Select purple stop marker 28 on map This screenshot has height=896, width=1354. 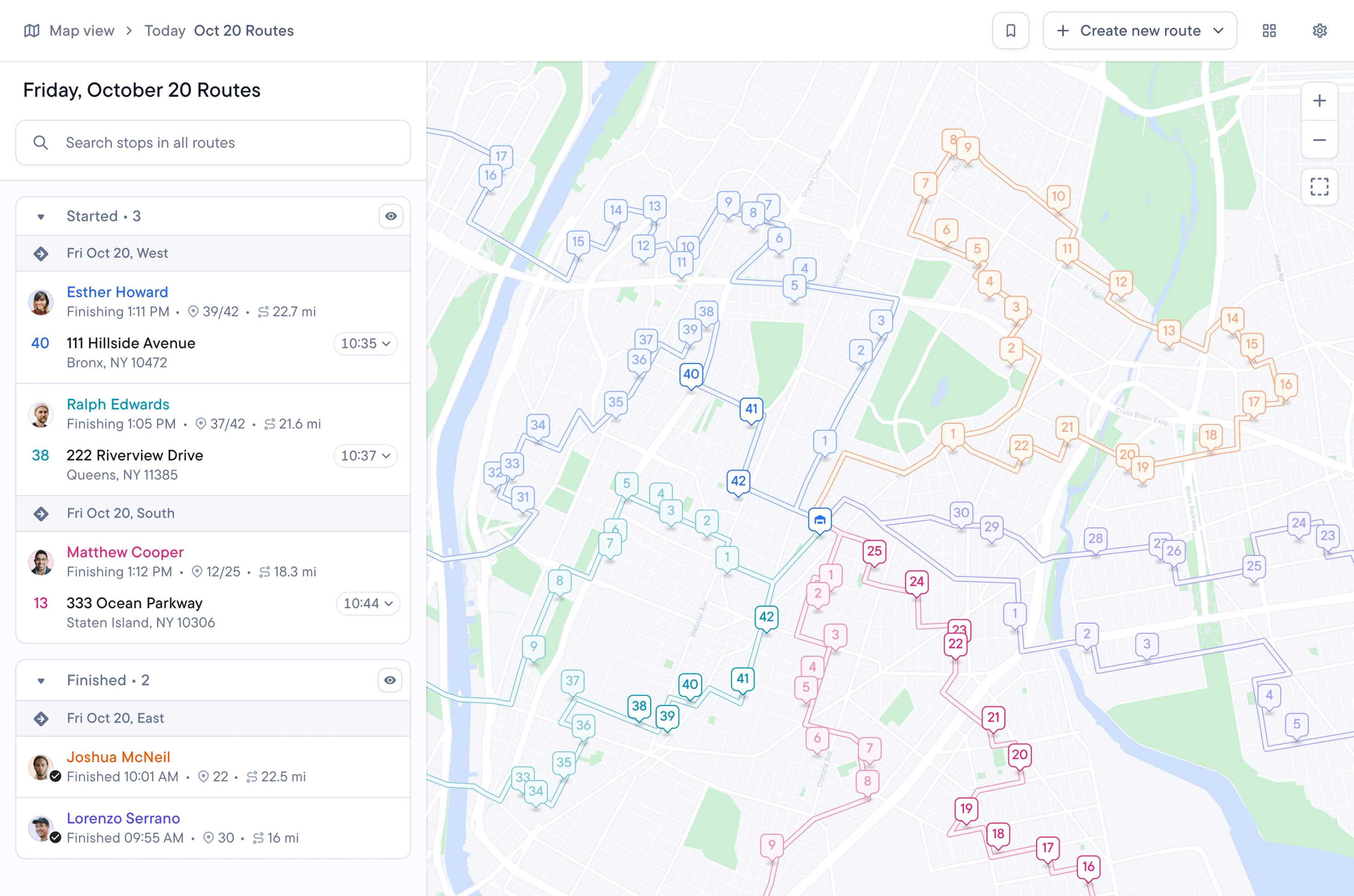[1095, 540]
